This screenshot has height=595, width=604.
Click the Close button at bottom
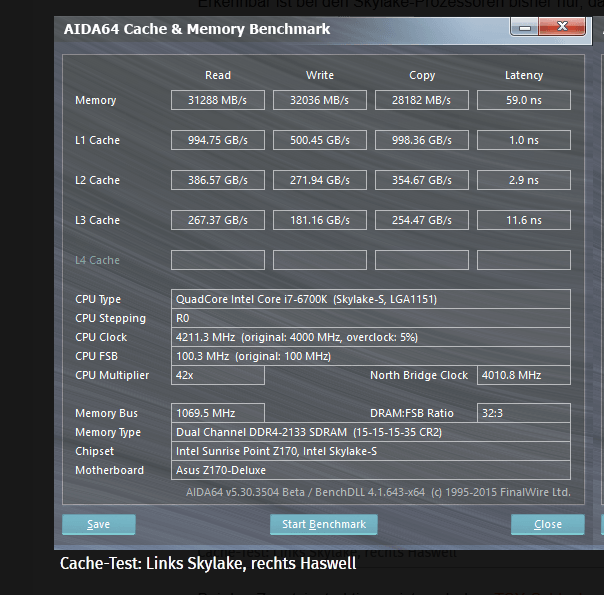tap(547, 524)
